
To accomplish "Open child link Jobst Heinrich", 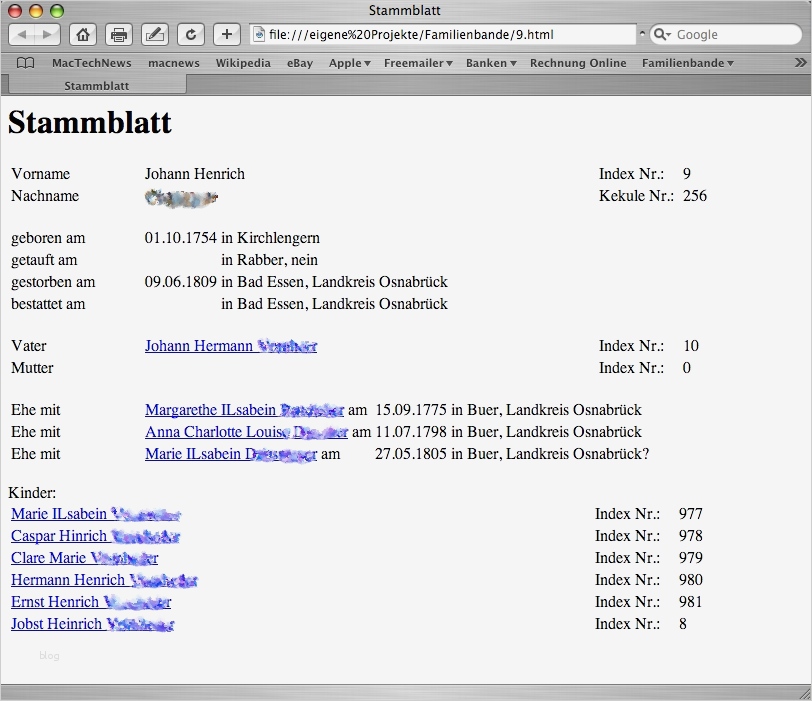I will [93, 624].
